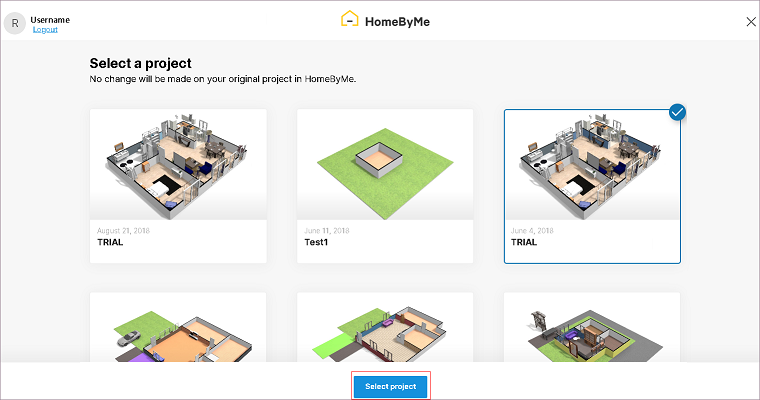Select the TRIAL project from June 4, 2018
The height and width of the screenshot is (400, 760).
click(592, 165)
